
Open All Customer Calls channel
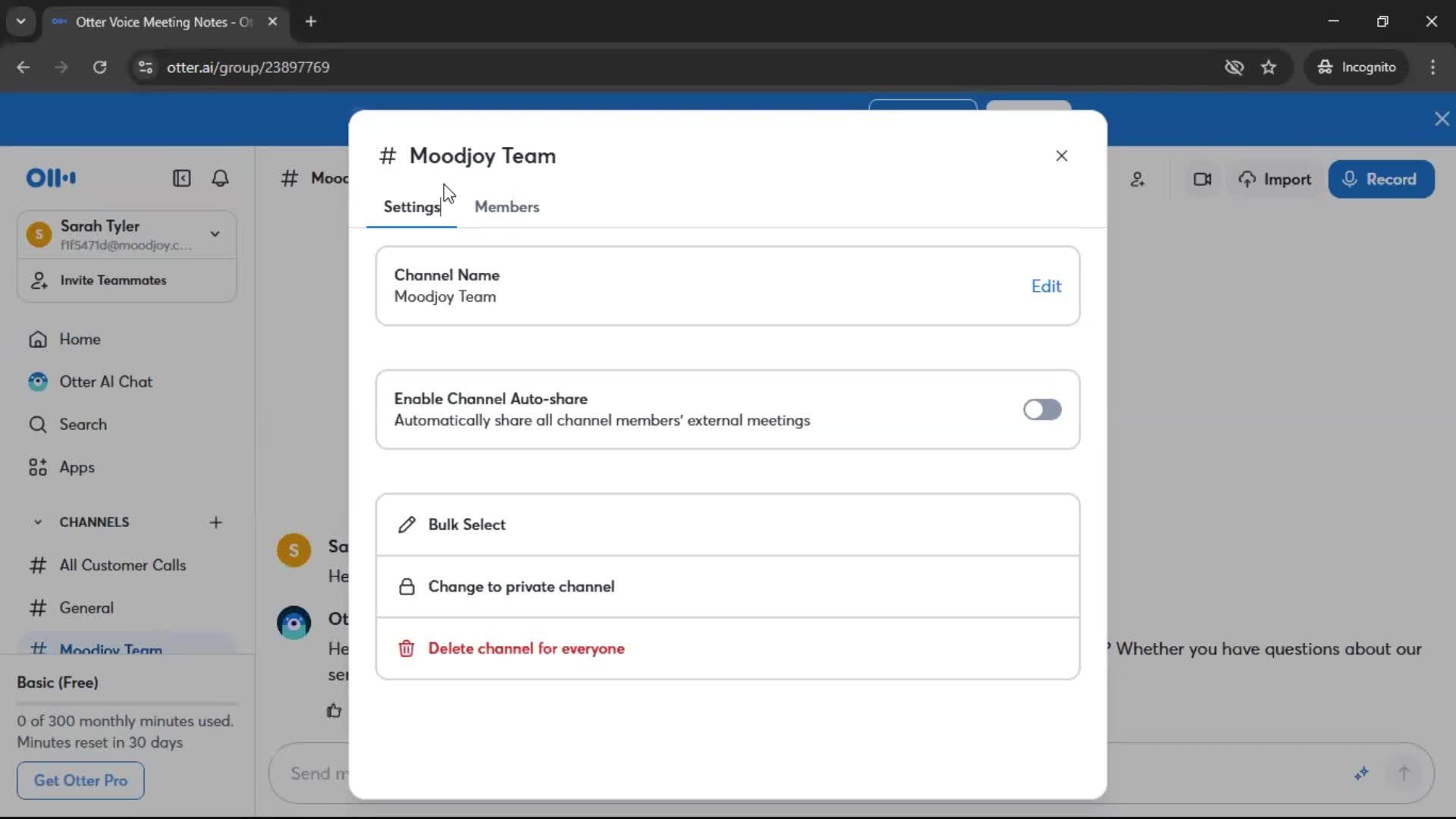pyautogui.click(x=122, y=565)
